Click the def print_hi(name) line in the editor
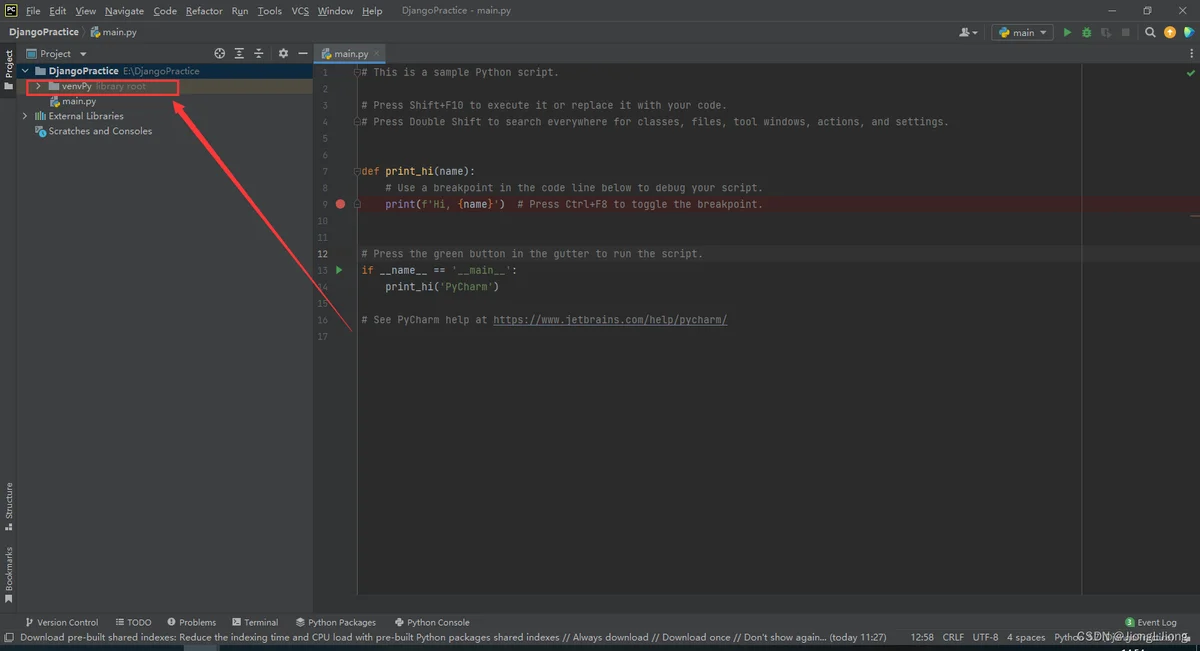Viewport: 1200px width, 651px height. (x=418, y=171)
